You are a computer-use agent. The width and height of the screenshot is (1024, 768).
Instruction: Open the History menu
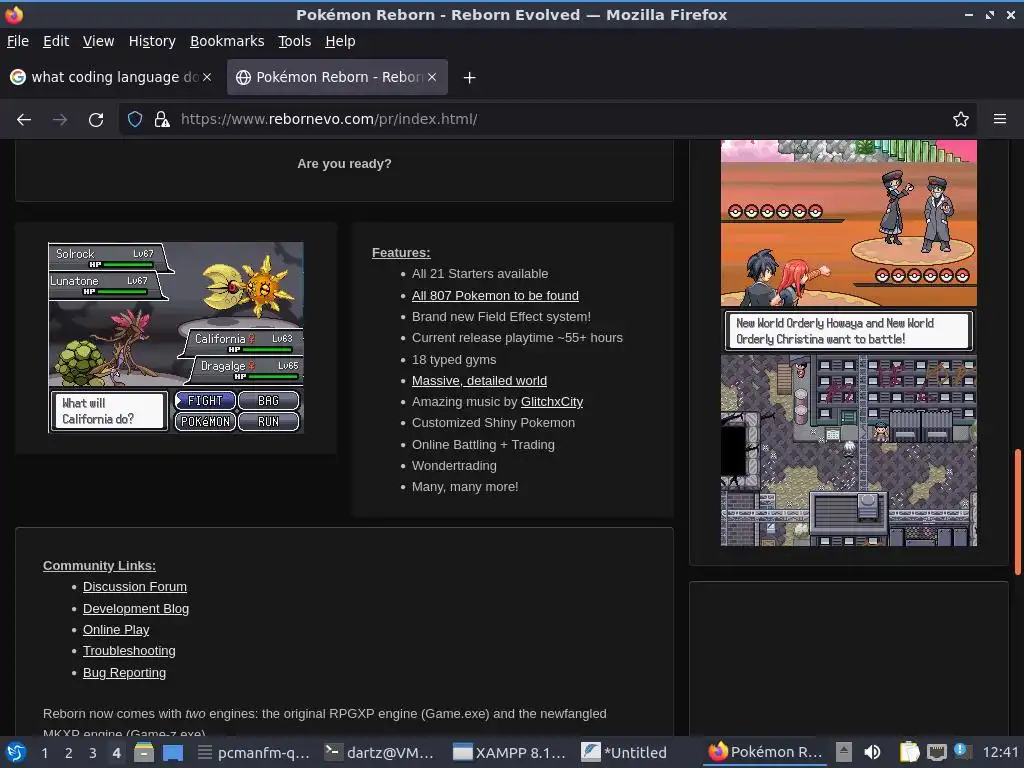(152, 41)
